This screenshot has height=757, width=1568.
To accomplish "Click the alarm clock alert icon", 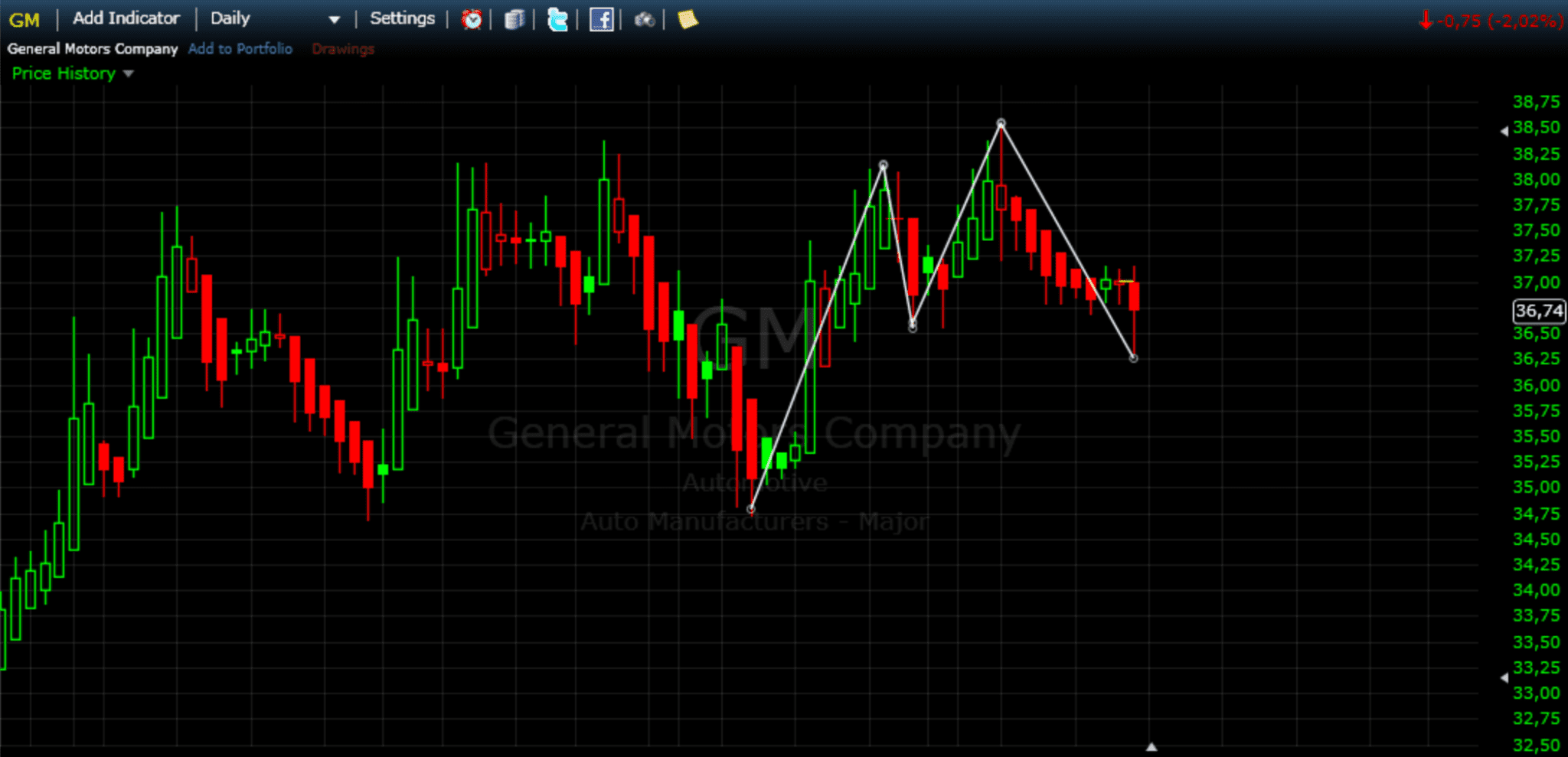I will point(472,19).
